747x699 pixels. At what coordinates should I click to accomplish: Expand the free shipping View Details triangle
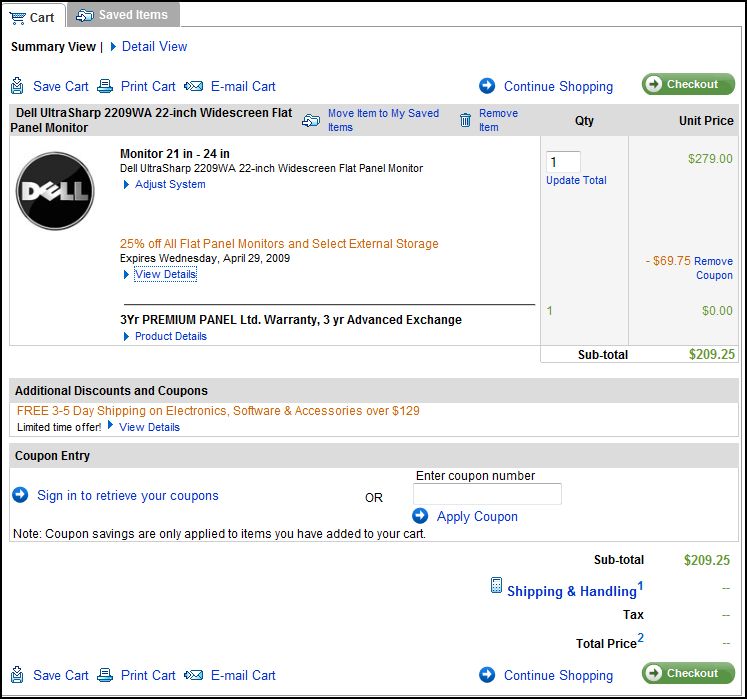tap(111, 425)
